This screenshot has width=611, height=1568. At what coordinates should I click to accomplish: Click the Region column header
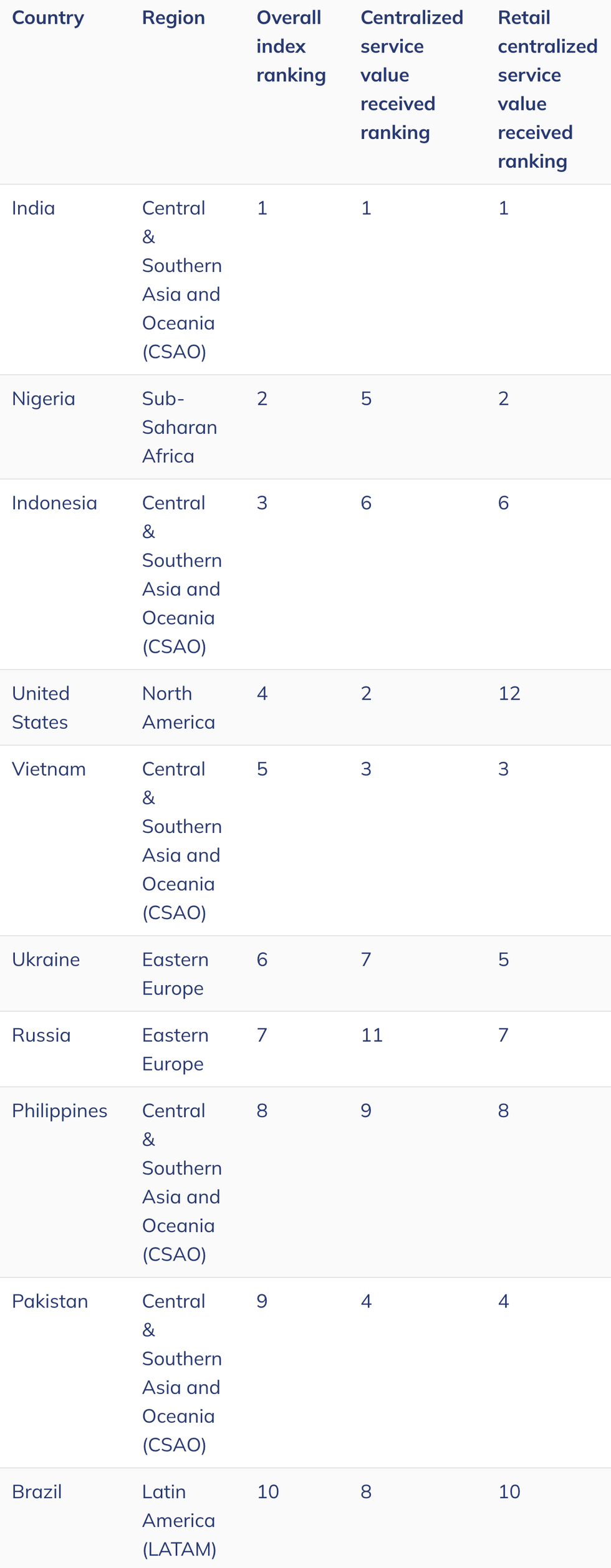(x=173, y=18)
